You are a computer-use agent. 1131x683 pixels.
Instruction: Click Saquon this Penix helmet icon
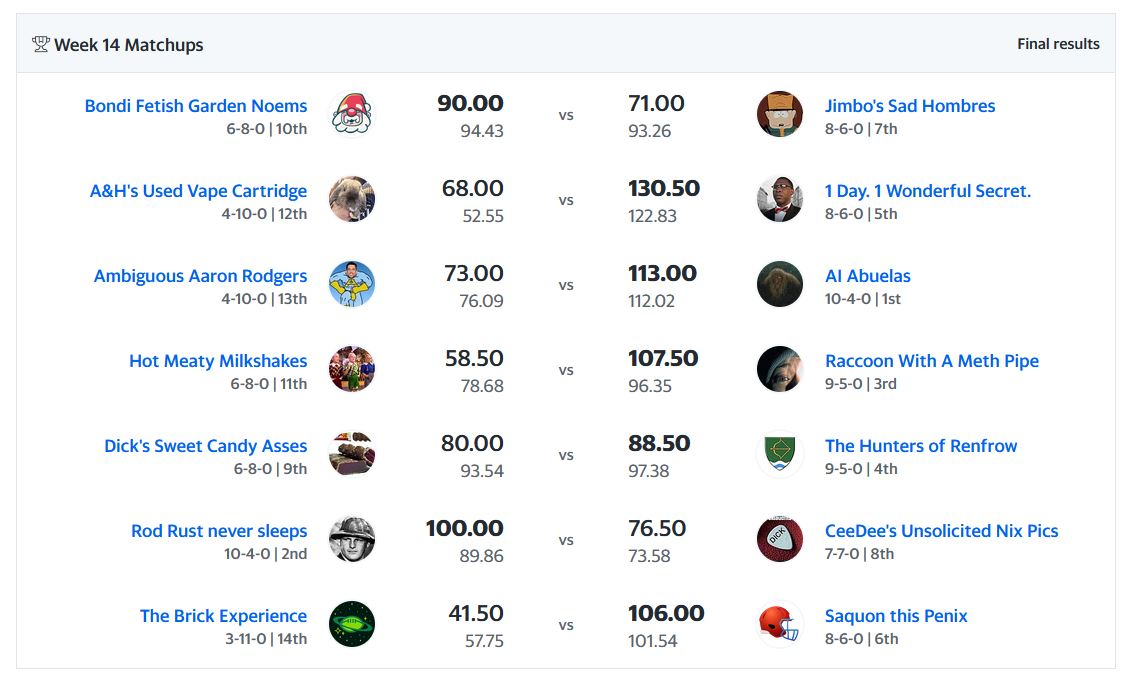click(x=780, y=624)
